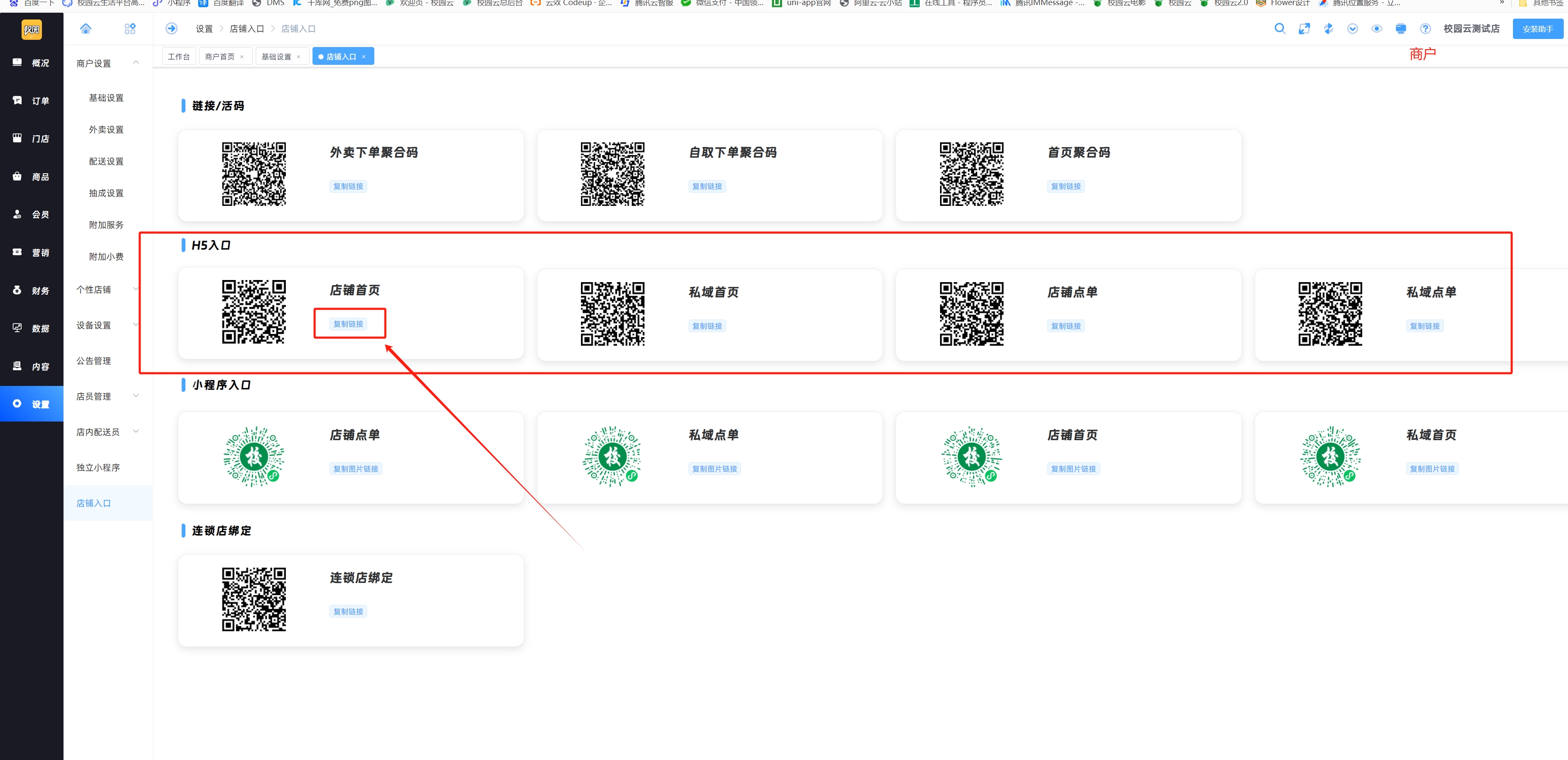This screenshot has height=760, width=1568.
Task: Click 店铺入口 in the breadcrumb after 设置
Action: pos(246,29)
